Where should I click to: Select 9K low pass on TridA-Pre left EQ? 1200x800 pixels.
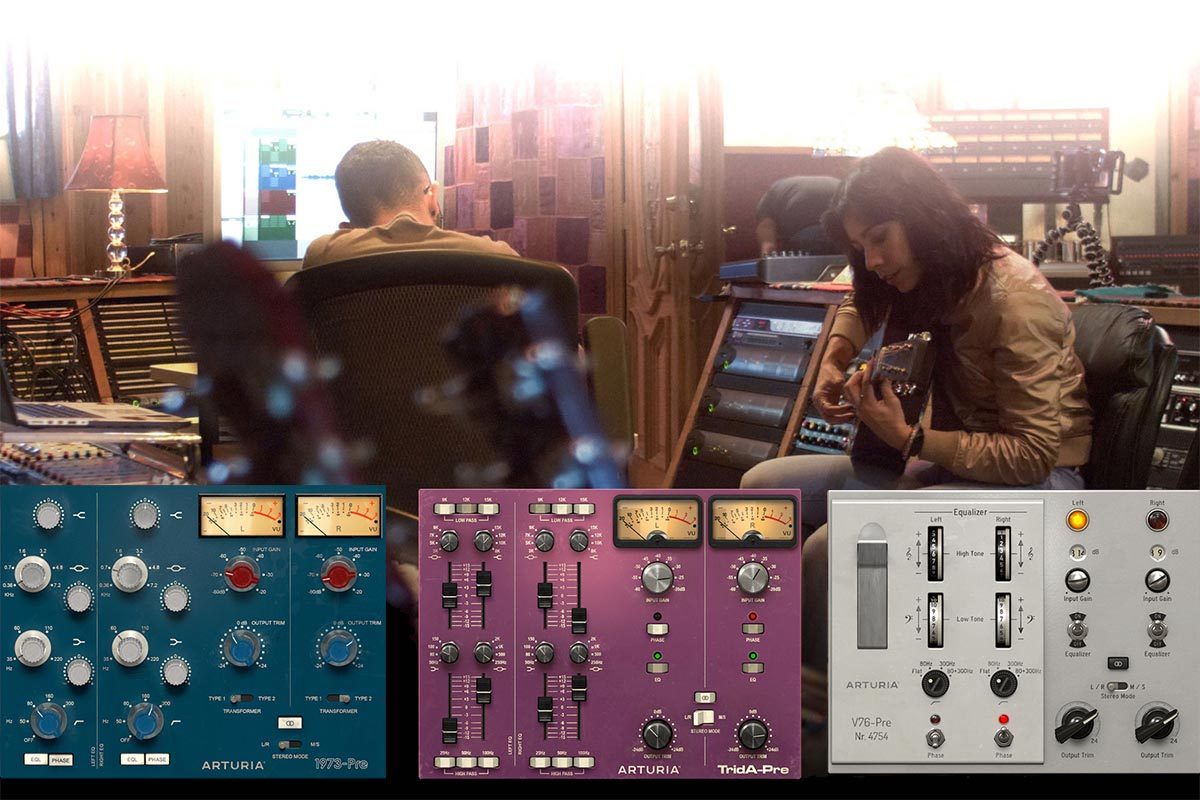click(444, 509)
